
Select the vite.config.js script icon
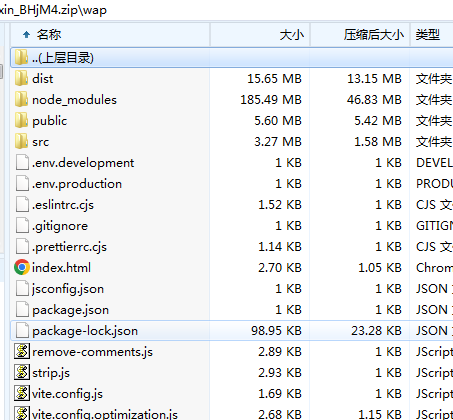pyautogui.click(x=22, y=393)
